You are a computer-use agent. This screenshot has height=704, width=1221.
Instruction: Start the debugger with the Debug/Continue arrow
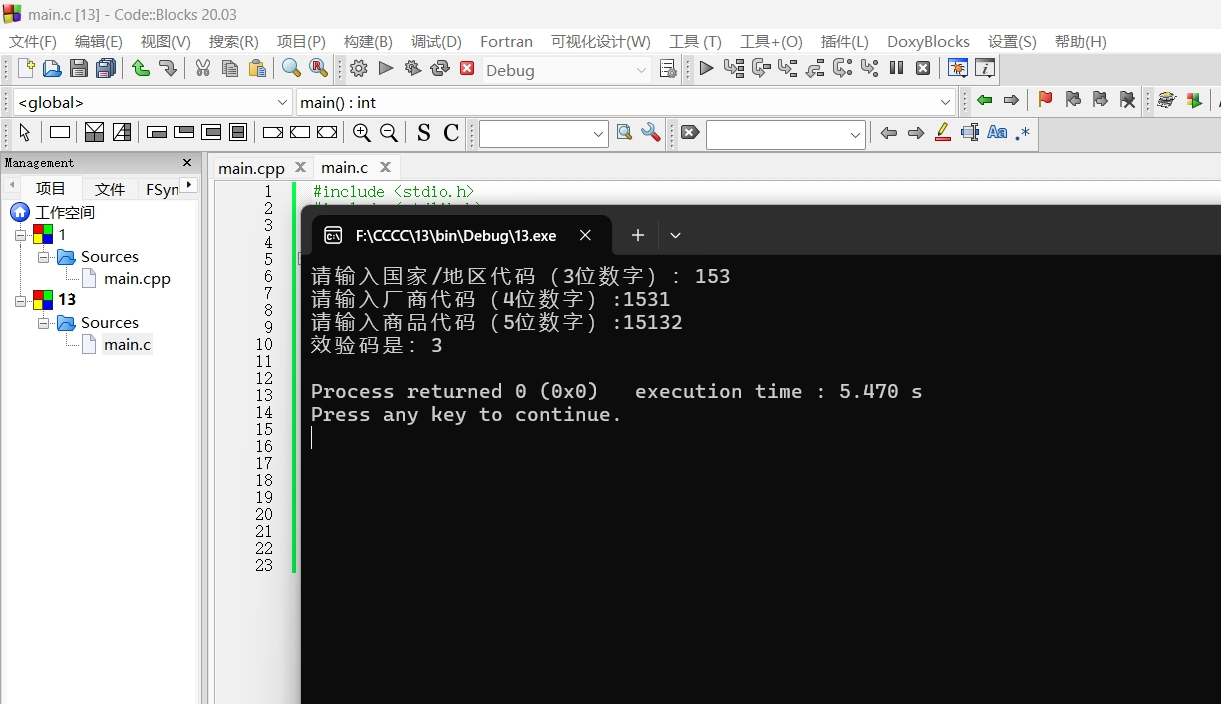coord(707,68)
